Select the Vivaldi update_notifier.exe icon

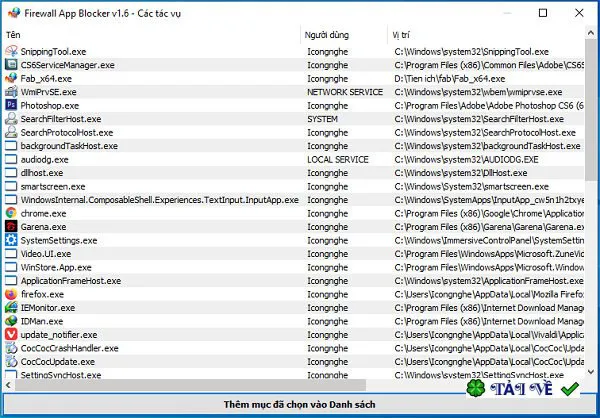coord(11,335)
